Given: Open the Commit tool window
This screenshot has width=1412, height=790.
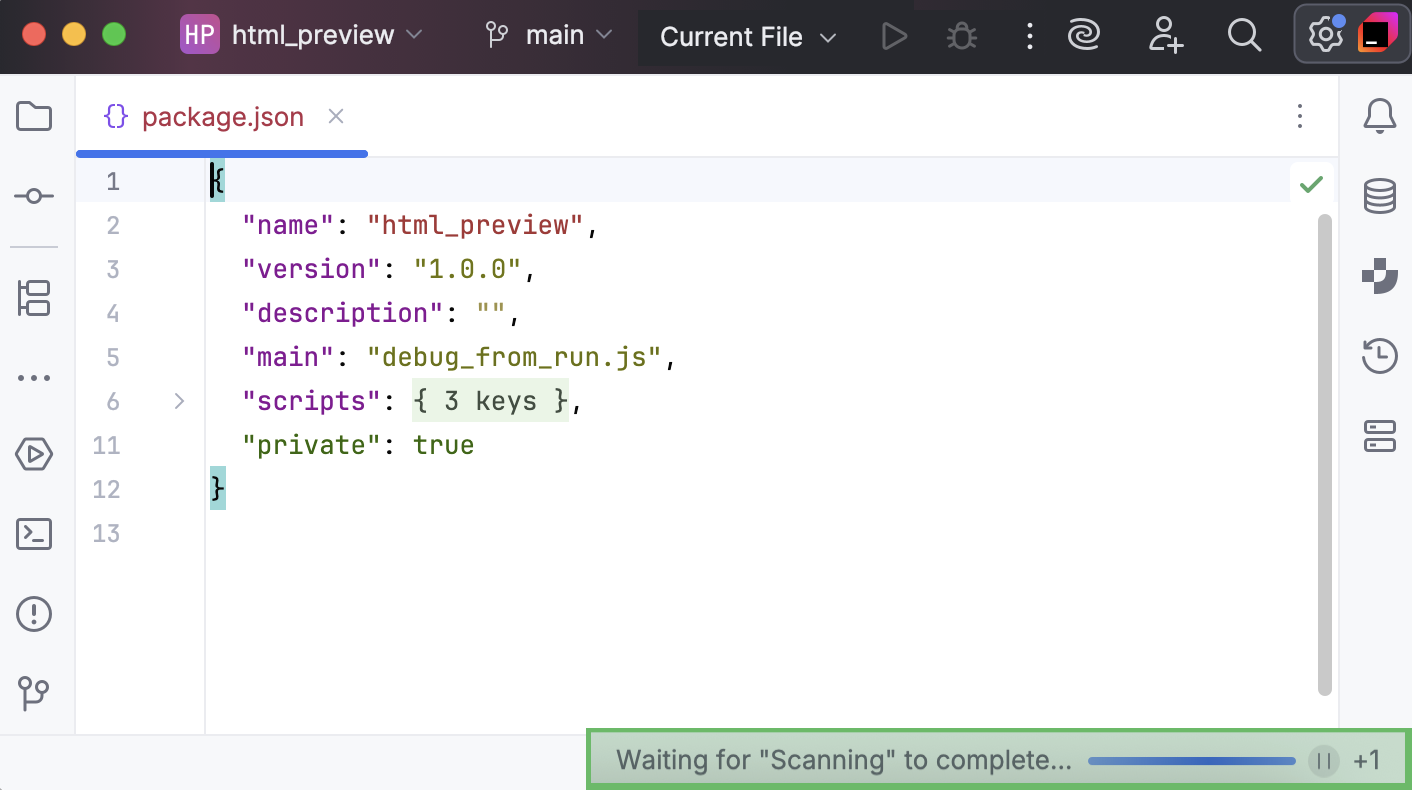Looking at the screenshot, I should click(x=34, y=196).
